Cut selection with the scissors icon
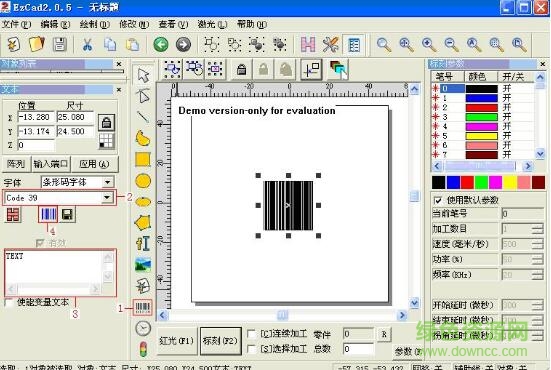This screenshot has height=370, width=551. [x=87, y=45]
